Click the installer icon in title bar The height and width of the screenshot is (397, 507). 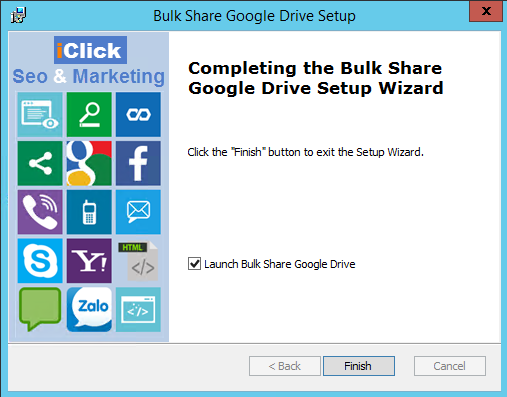18,15
